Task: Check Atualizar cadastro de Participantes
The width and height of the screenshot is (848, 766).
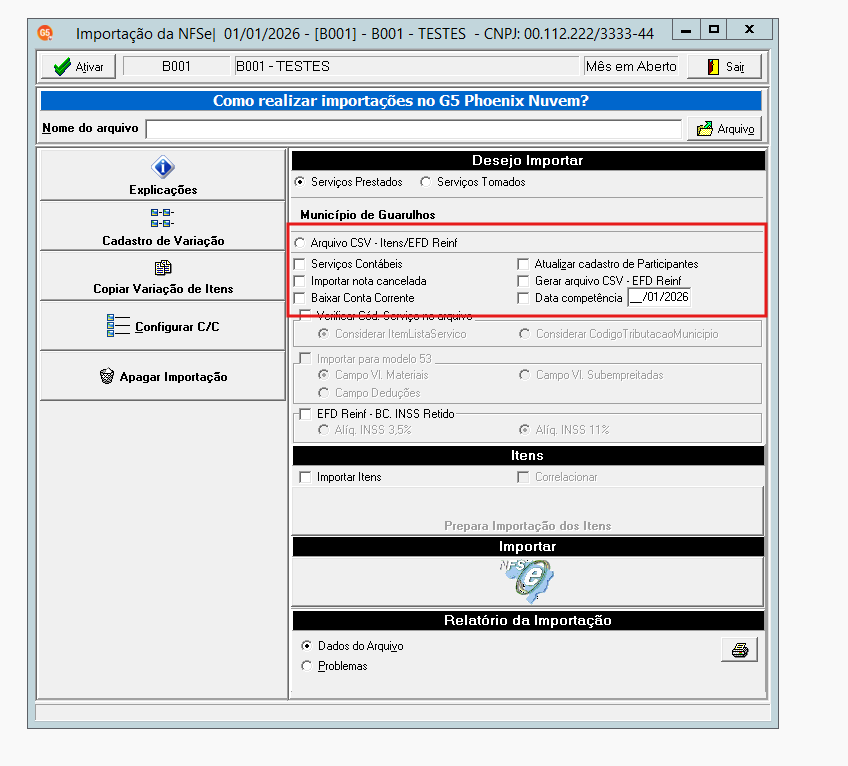Action: click(523, 264)
